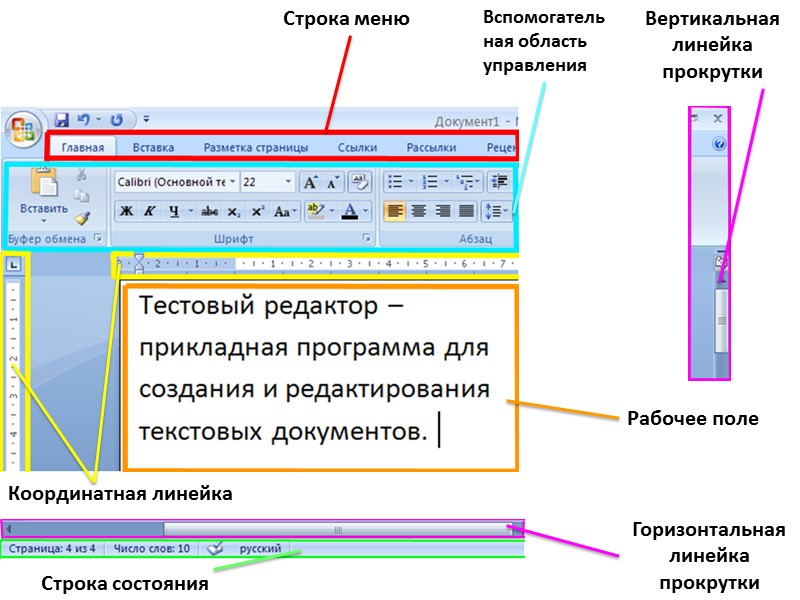Click the Страница: 4 из 4 status
Image resolution: width=800 pixels, height=600 pixels.
click(x=52, y=548)
